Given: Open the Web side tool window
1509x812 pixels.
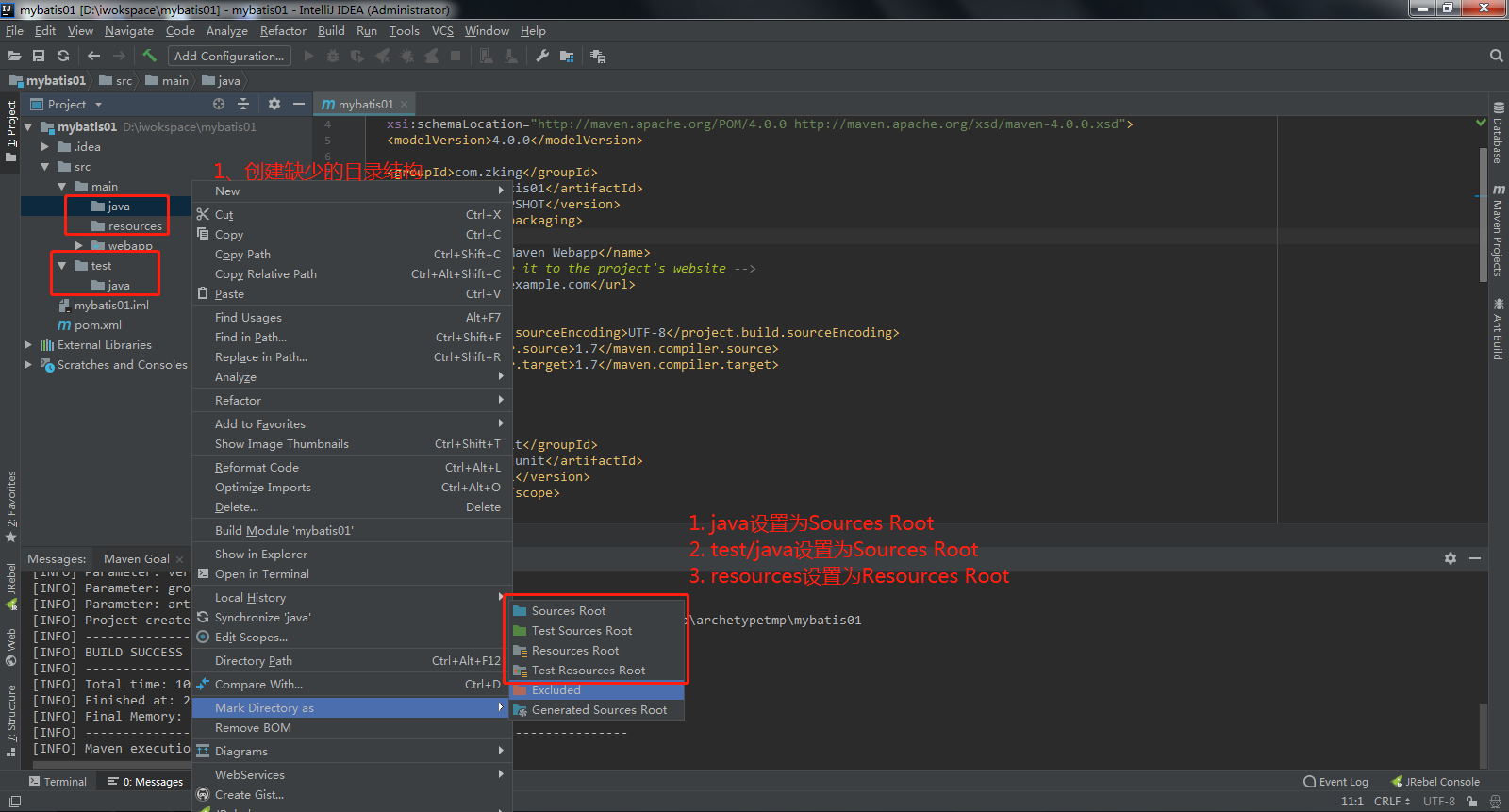Looking at the screenshot, I should click(x=11, y=646).
